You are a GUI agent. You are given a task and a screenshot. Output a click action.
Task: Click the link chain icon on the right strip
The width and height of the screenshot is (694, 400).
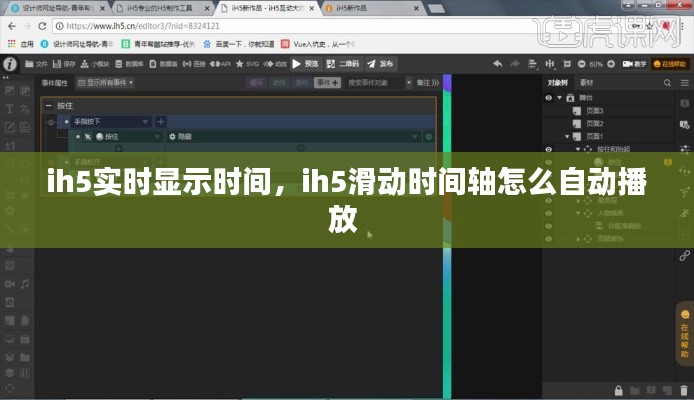(x=685, y=255)
